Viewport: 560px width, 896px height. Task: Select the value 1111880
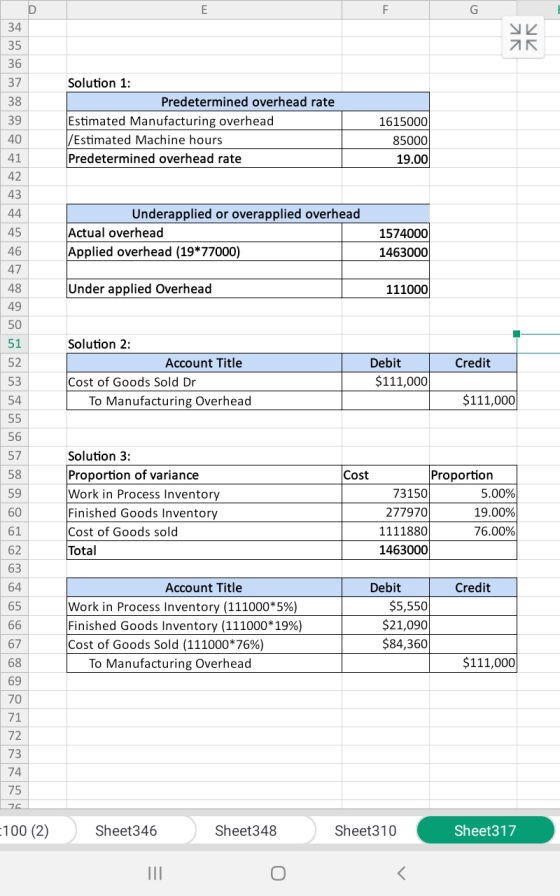tap(386, 531)
